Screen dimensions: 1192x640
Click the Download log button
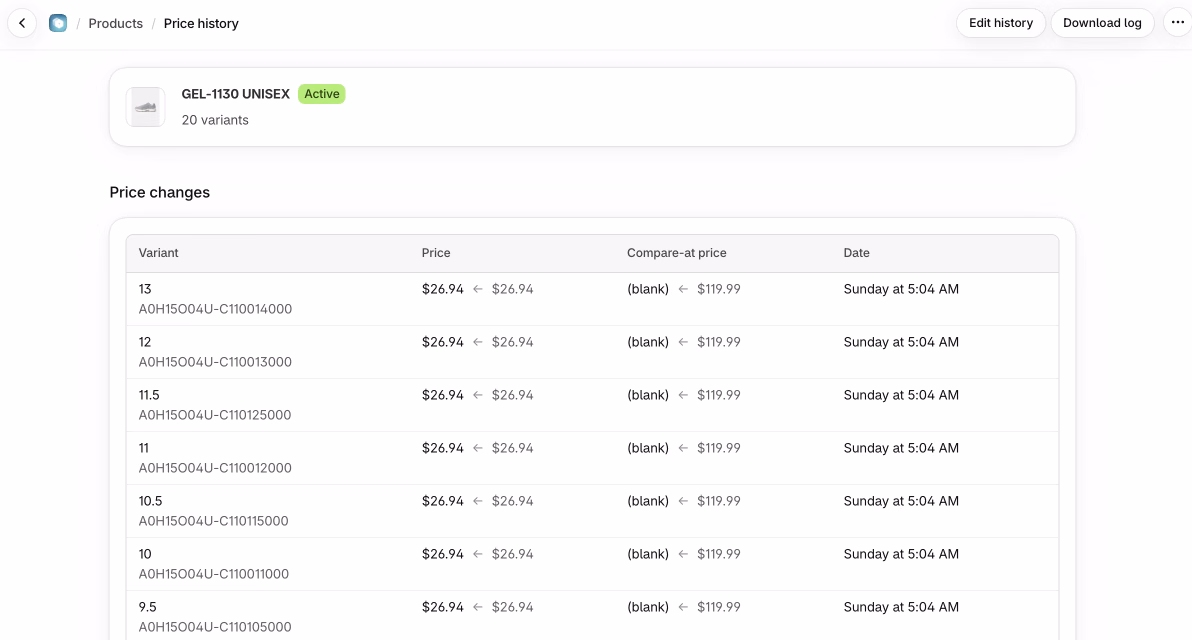point(1102,23)
